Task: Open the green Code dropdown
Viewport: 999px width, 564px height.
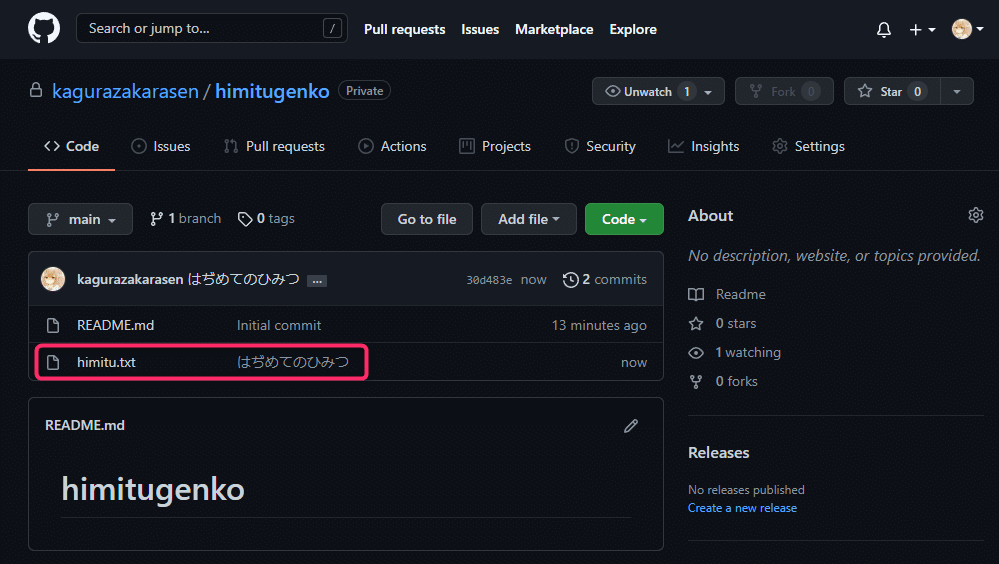Action: [624, 219]
